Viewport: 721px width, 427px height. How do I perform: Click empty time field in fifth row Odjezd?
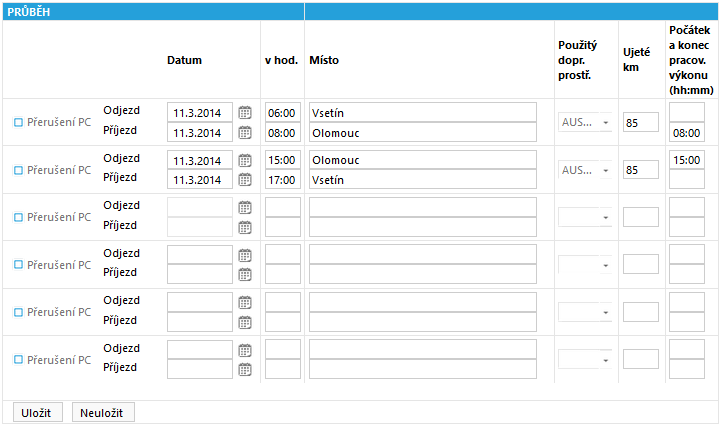coord(282,302)
